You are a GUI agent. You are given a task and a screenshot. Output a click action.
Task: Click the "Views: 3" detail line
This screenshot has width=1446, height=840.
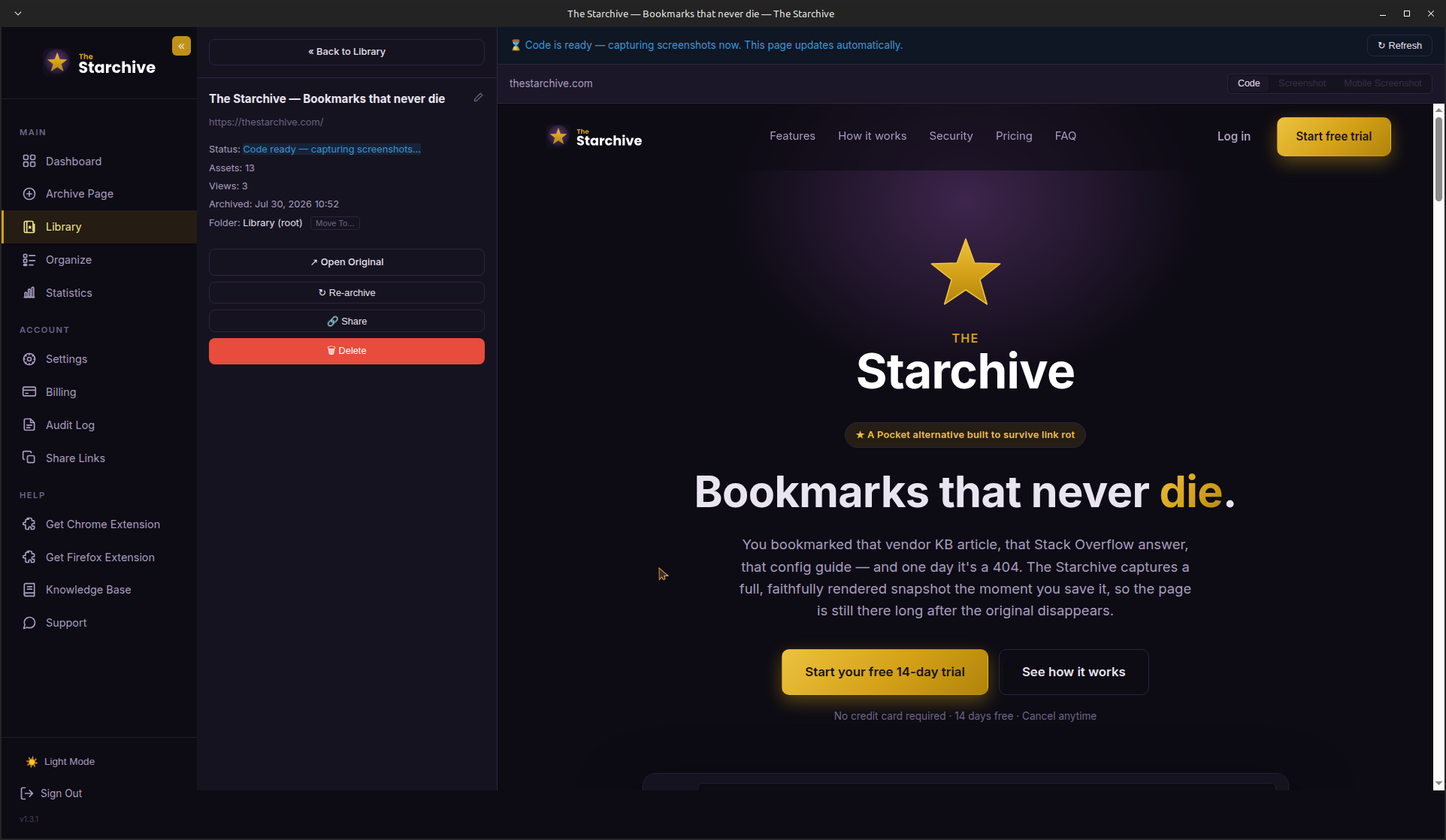click(x=228, y=186)
